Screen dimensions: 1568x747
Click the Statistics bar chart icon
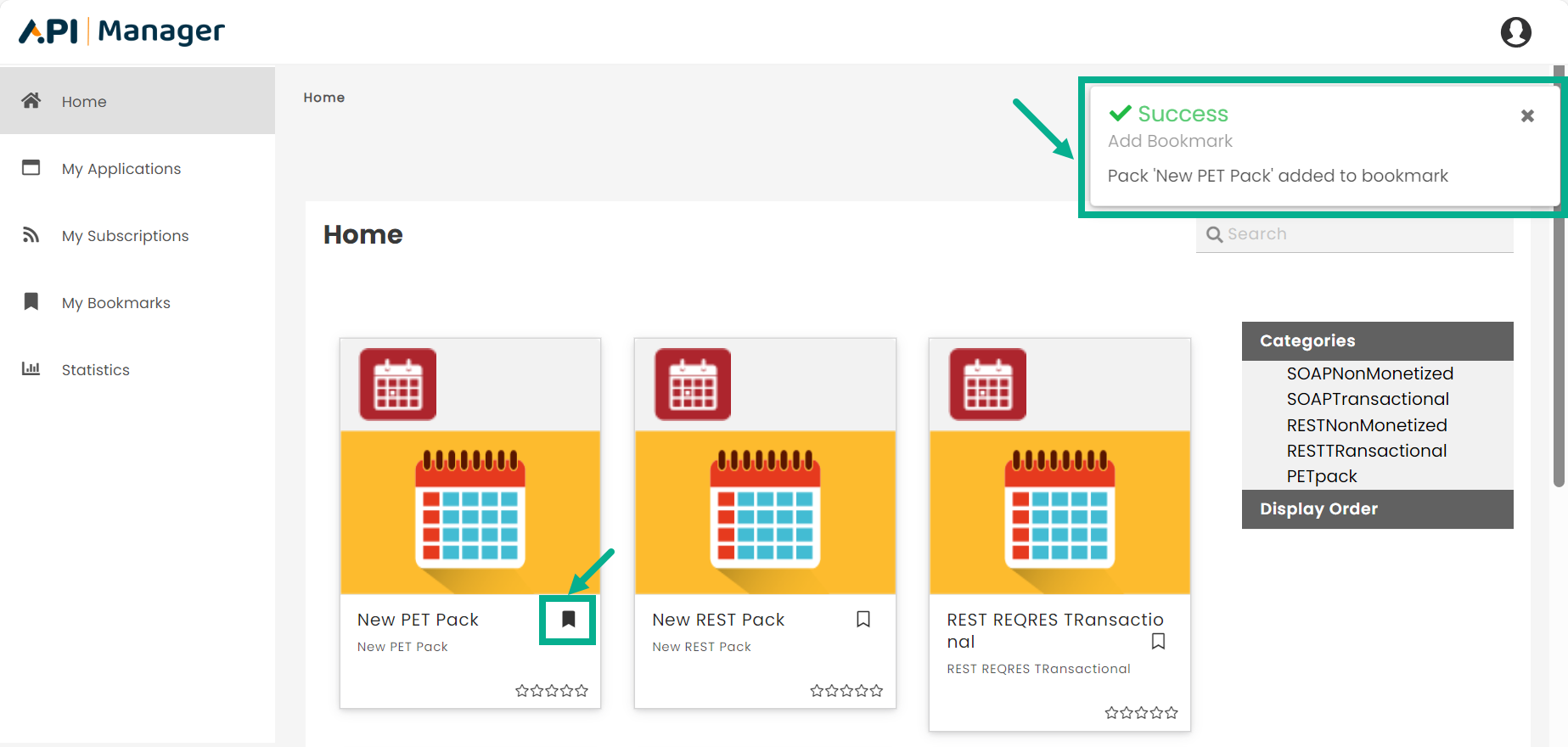pos(31,369)
